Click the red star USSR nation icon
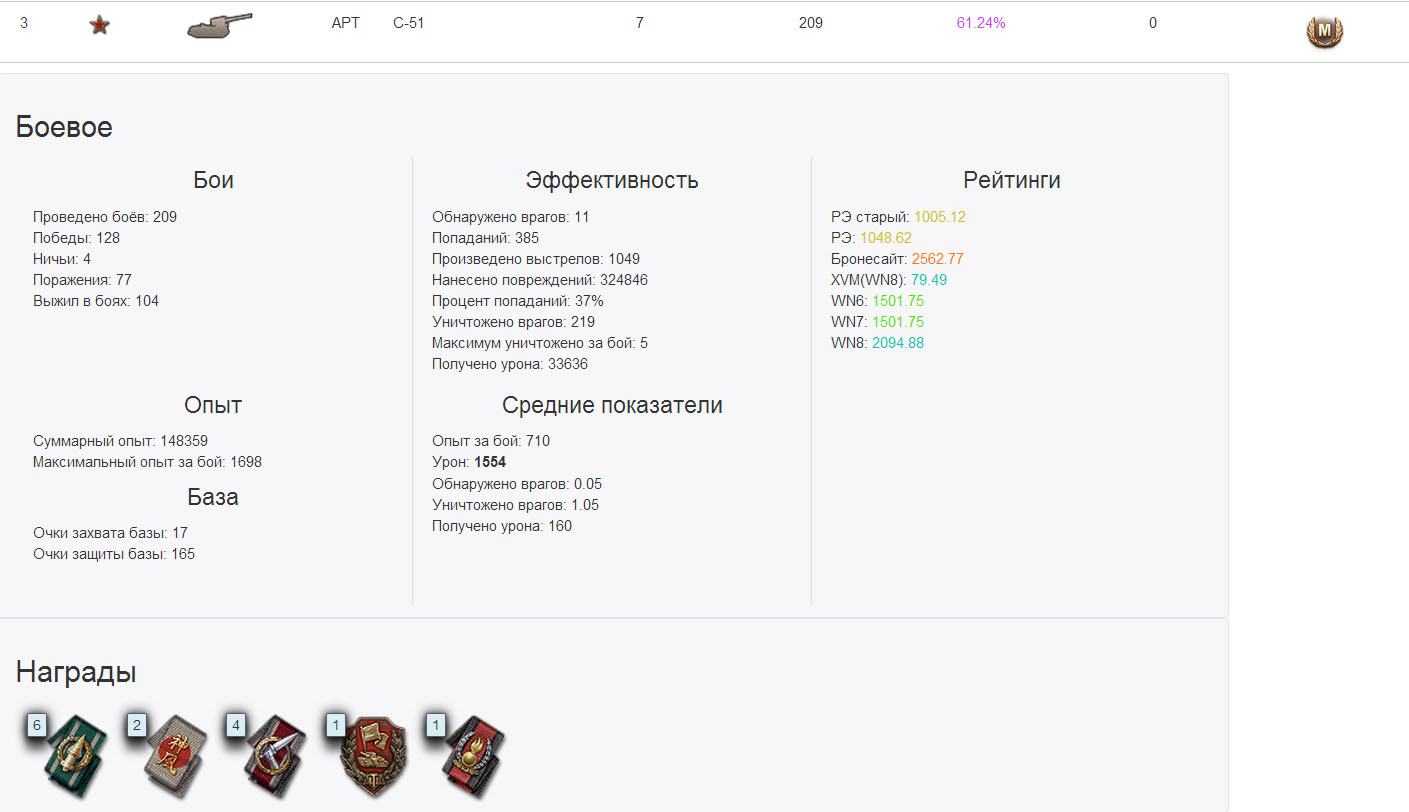The width and height of the screenshot is (1409, 812). pyautogui.click(x=99, y=25)
